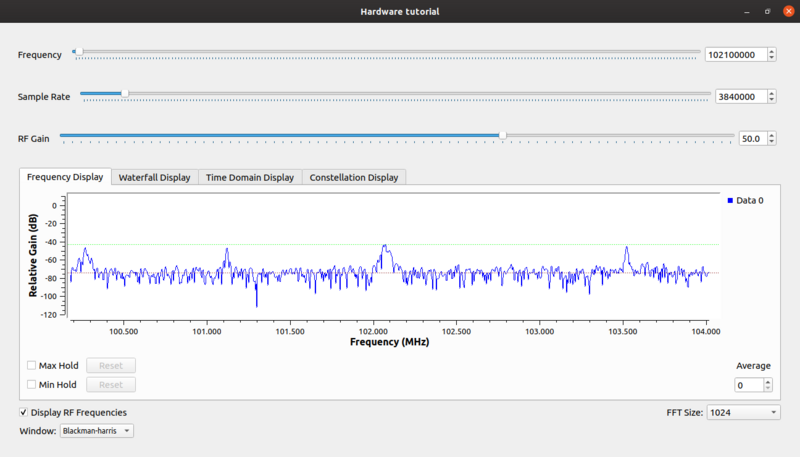Select the Frequency Display tab

pos(65,176)
